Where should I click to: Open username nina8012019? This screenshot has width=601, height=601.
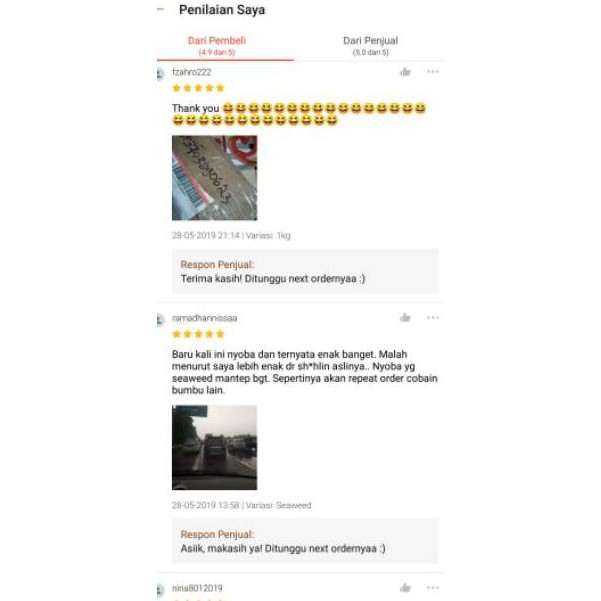pyautogui.click(x=197, y=588)
